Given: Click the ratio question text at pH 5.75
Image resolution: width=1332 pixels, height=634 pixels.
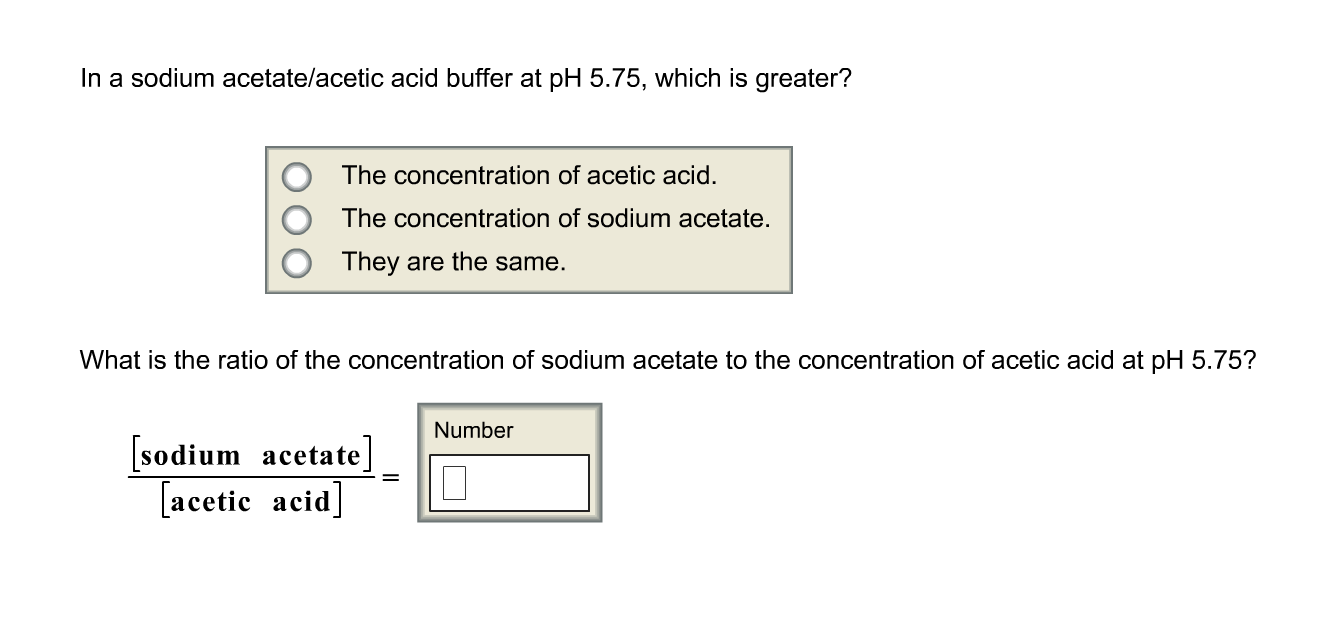Looking at the screenshot, I should click(668, 360).
